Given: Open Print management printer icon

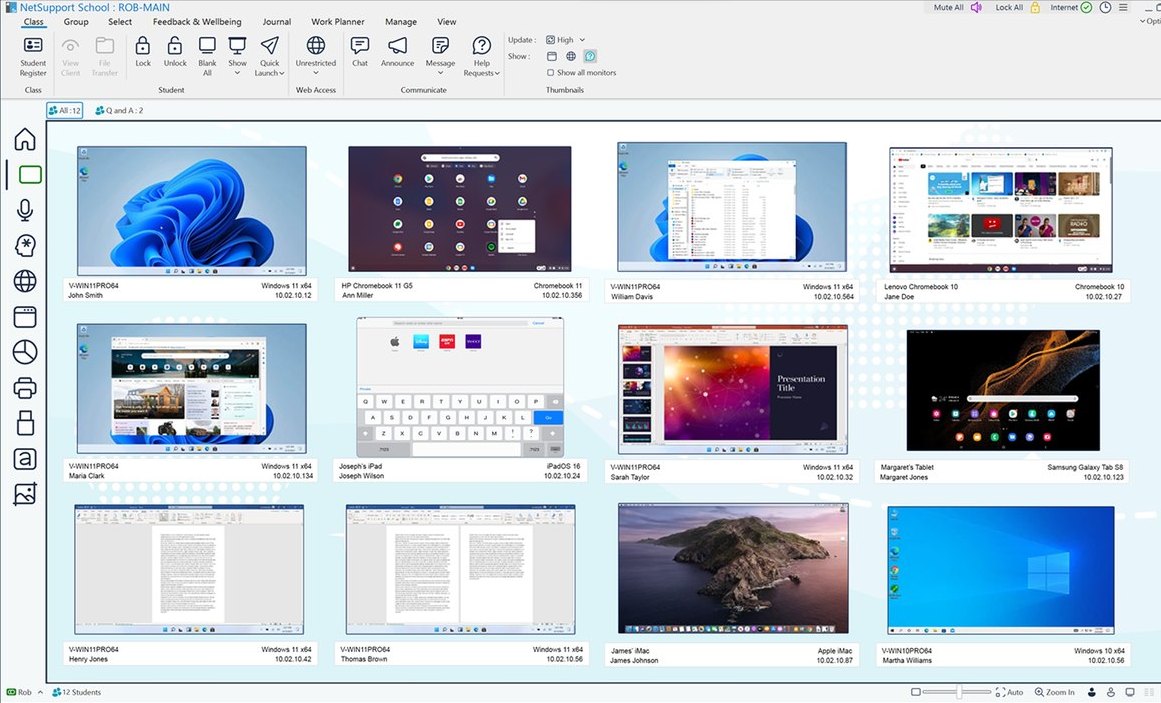Looking at the screenshot, I should [x=25, y=387].
